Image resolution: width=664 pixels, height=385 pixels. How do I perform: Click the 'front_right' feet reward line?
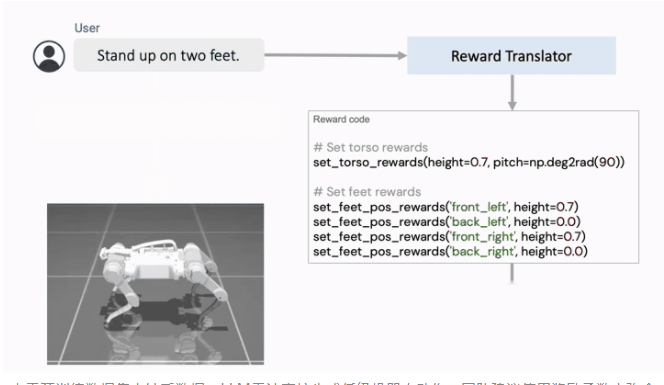point(449,236)
